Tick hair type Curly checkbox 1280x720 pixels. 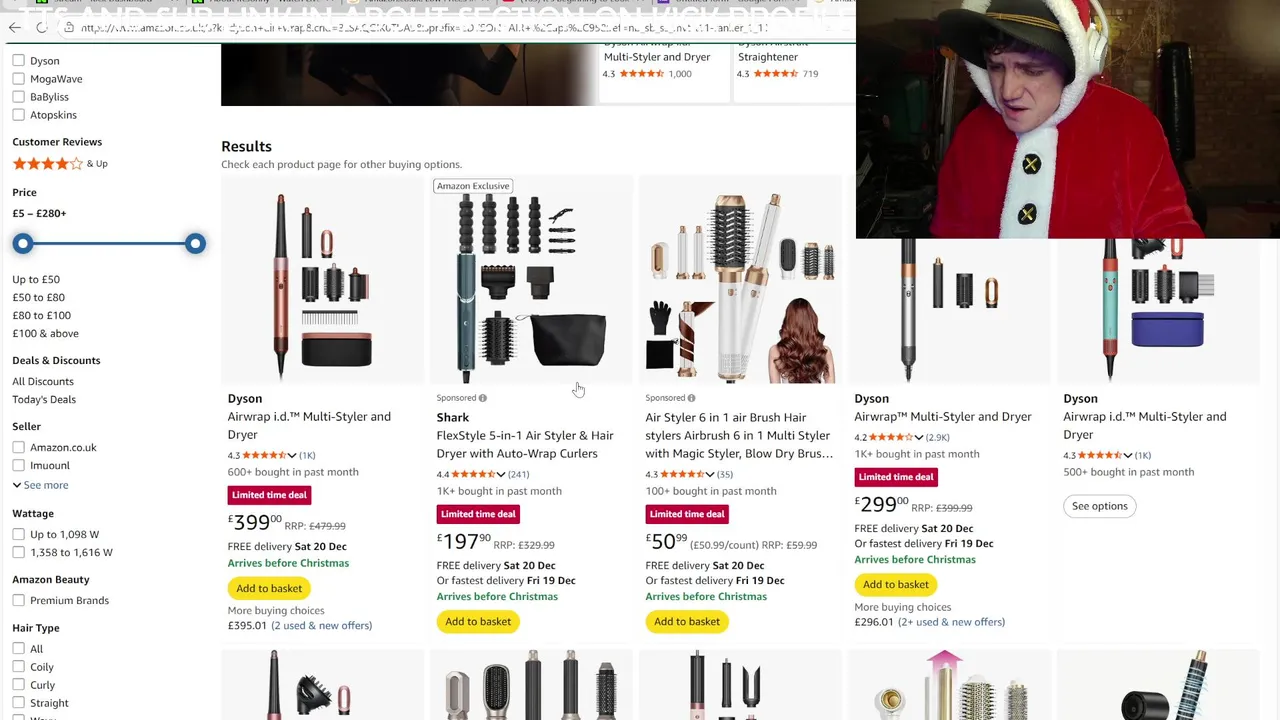click(18, 685)
